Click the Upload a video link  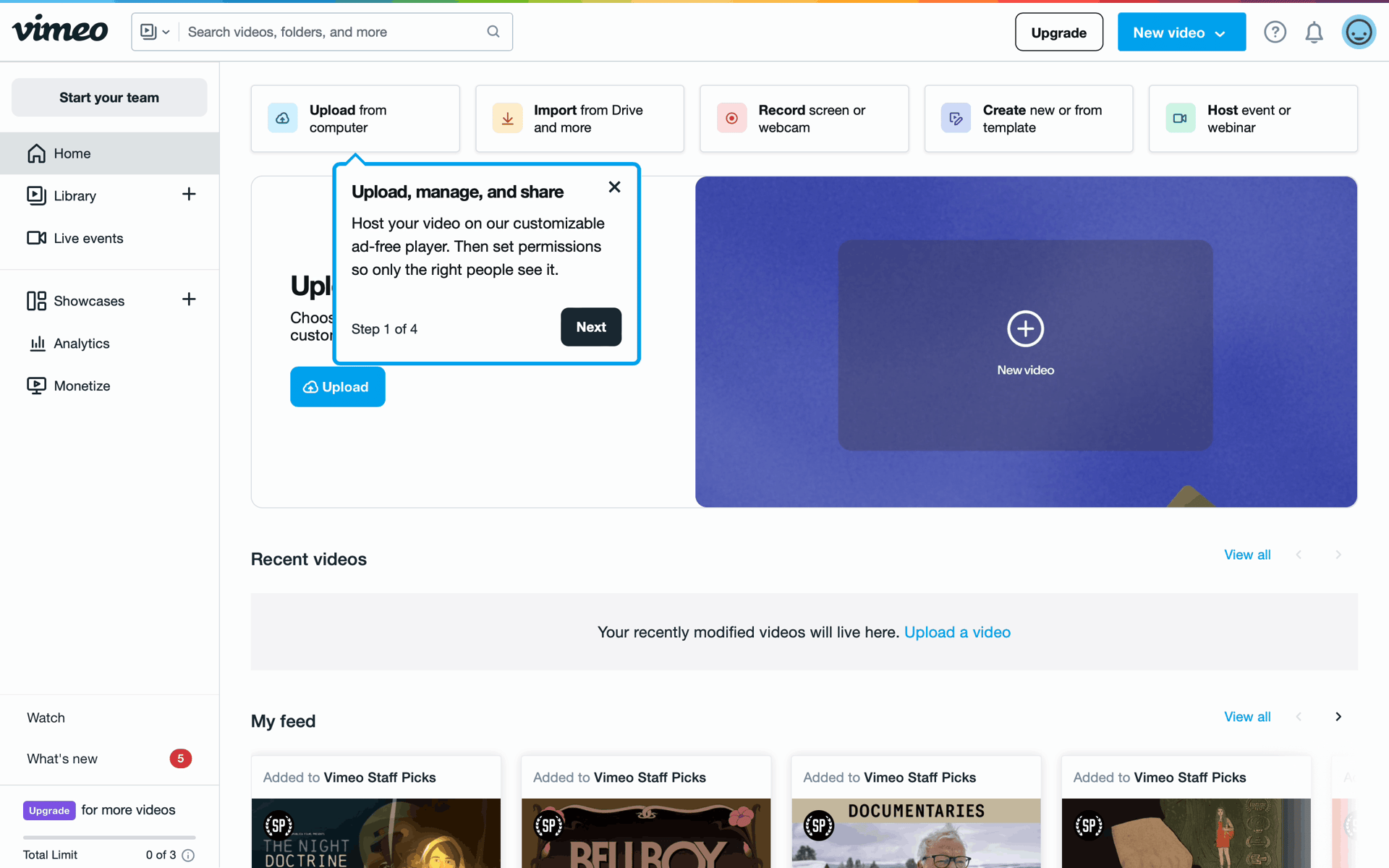(x=957, y=632)
